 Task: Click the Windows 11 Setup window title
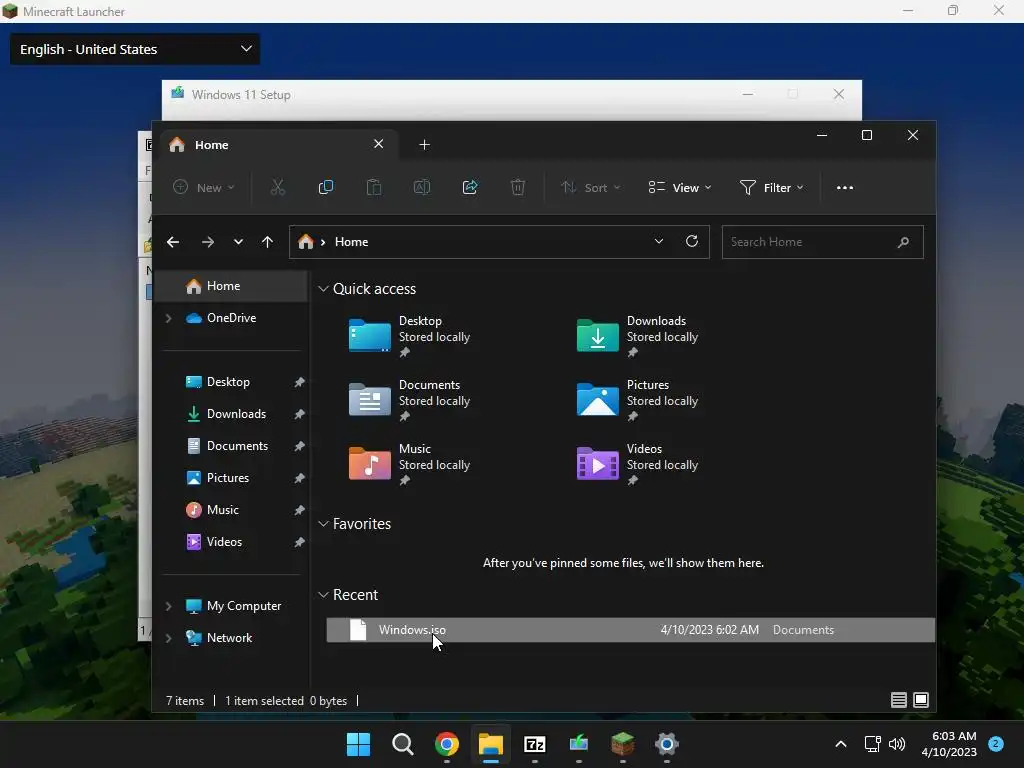[x=241, y=95]
